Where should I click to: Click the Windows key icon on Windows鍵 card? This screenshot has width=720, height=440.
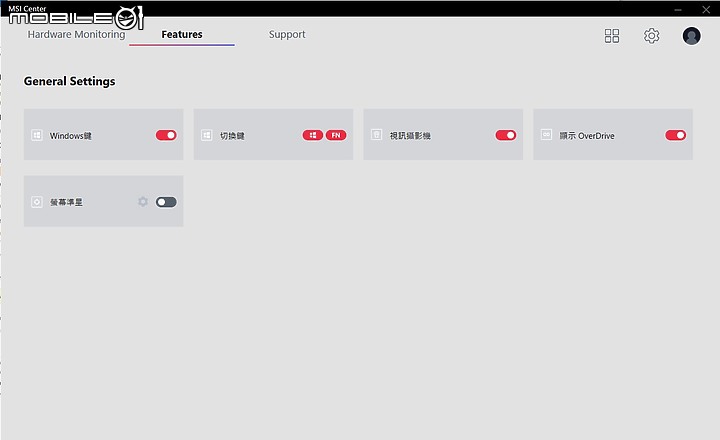click(37, 135)
